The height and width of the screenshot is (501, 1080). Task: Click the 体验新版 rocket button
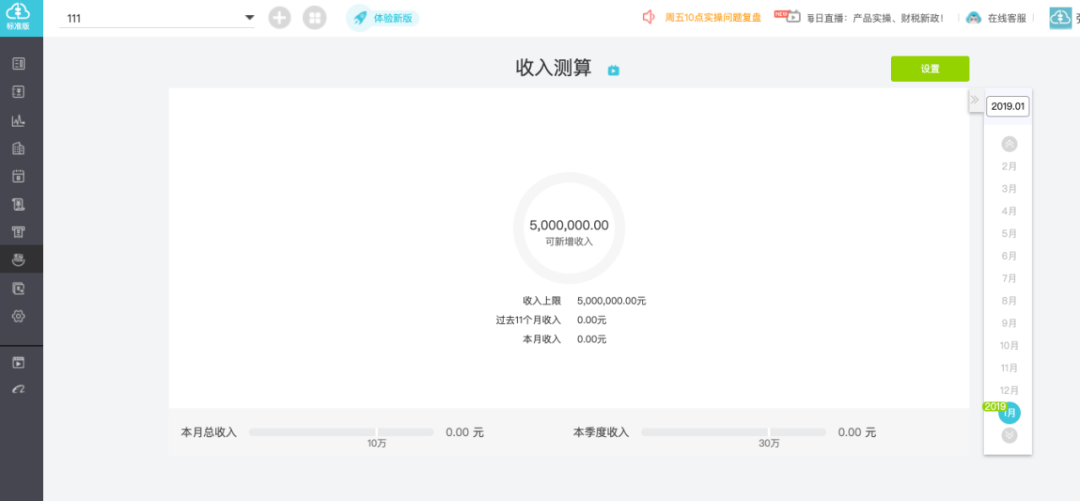pos(383,18)
